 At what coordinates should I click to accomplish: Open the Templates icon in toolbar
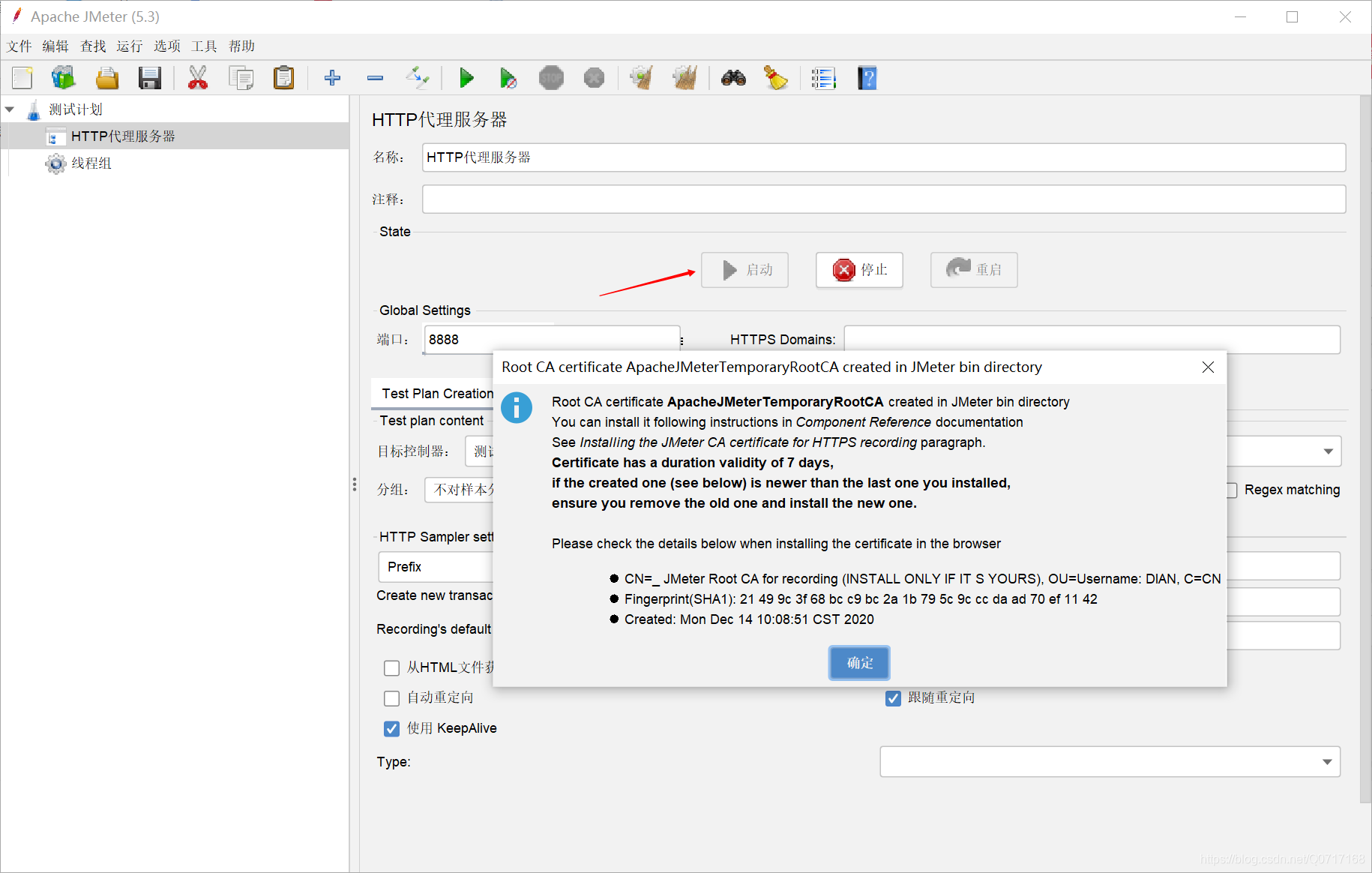pyautogui.click(x=64, y=78)
